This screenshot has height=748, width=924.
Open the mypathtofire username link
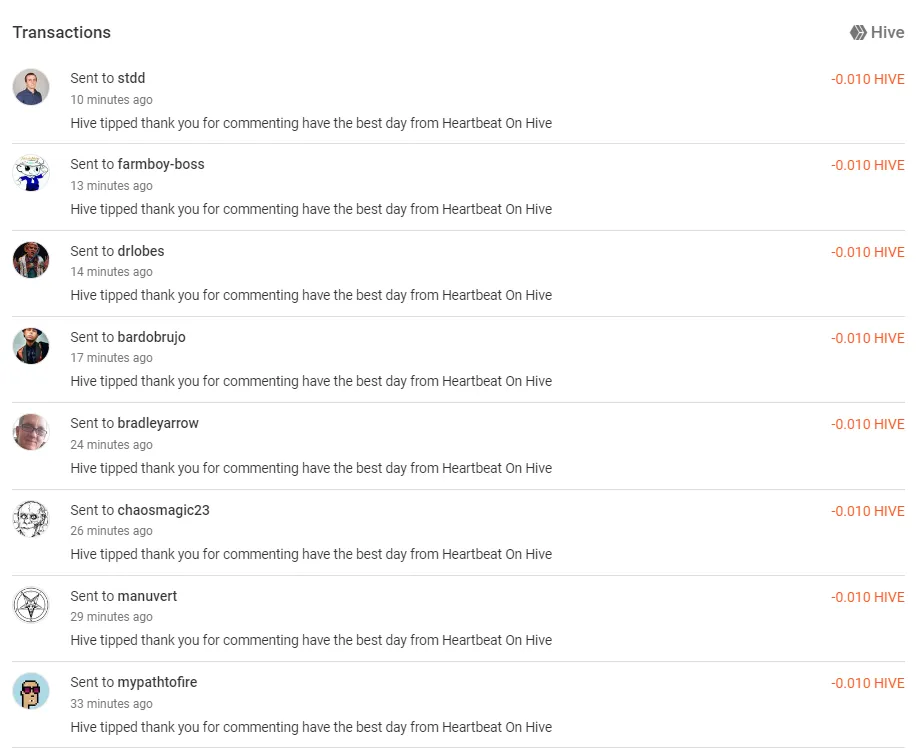(157, 682)
